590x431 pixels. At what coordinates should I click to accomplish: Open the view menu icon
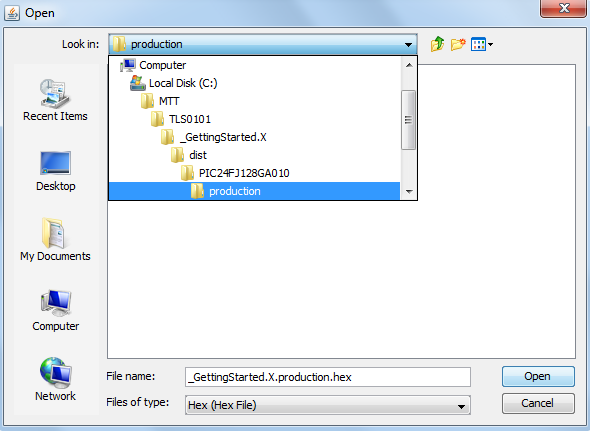pyautogui.click(x=482, y=44)
